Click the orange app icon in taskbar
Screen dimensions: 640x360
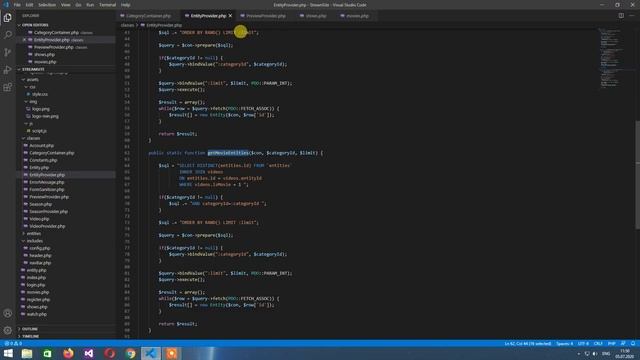coord(171,353)
